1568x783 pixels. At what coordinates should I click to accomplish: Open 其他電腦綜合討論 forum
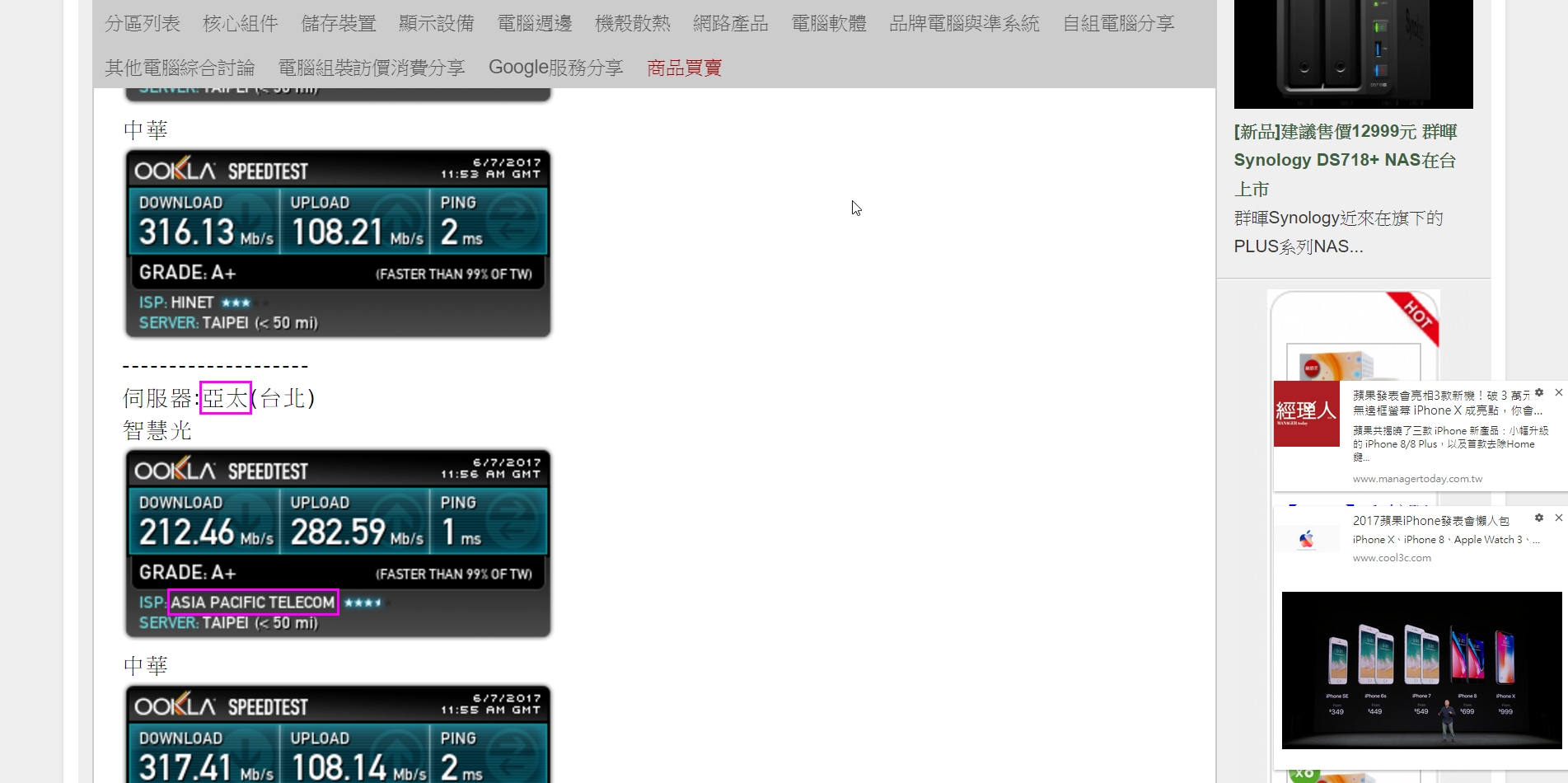click(x=180, y=68)
